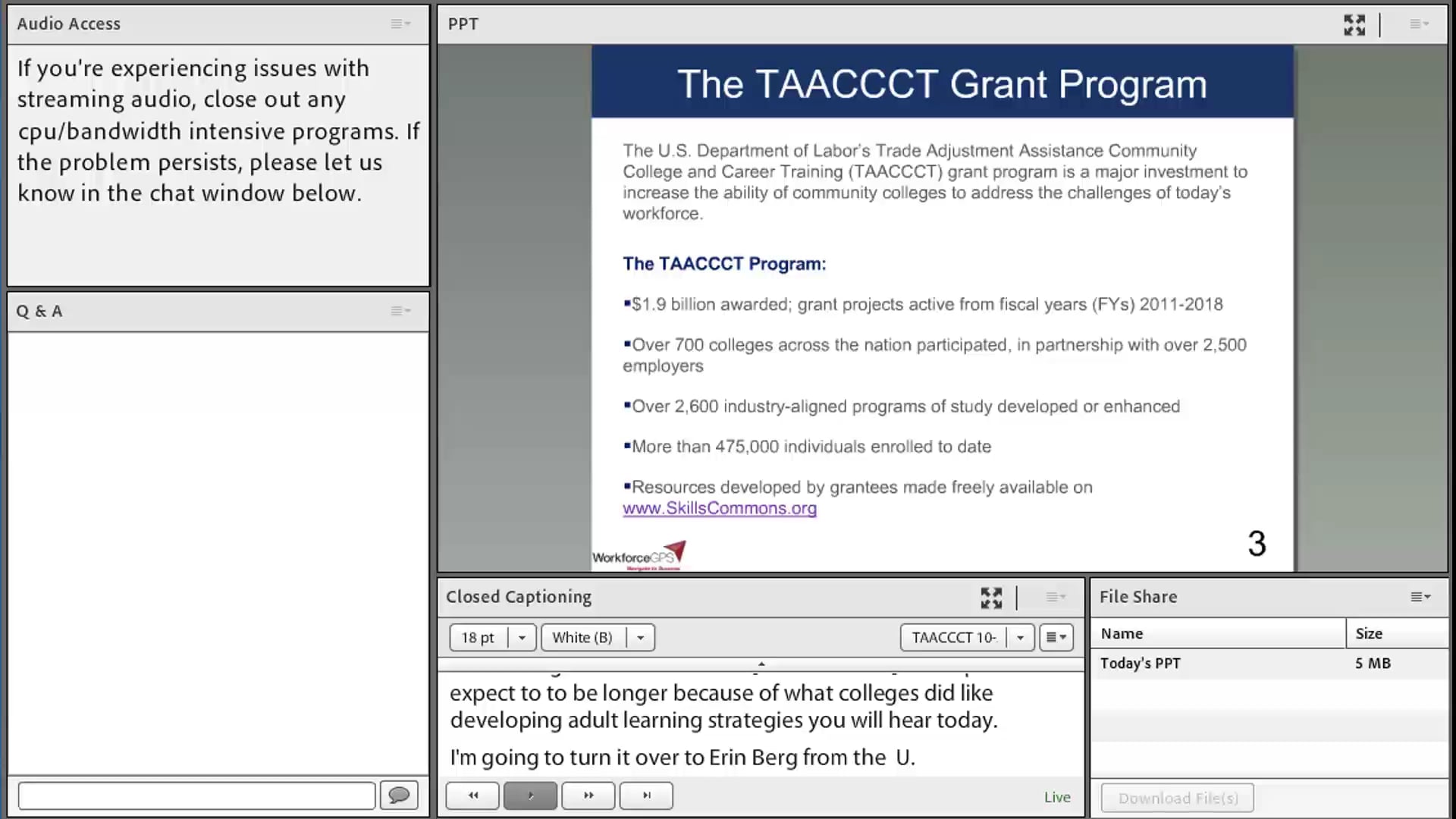Pause or play the caption stream
Image resolution: width=1456 pixels, height=819 pixels.
(x=530, y=795)
